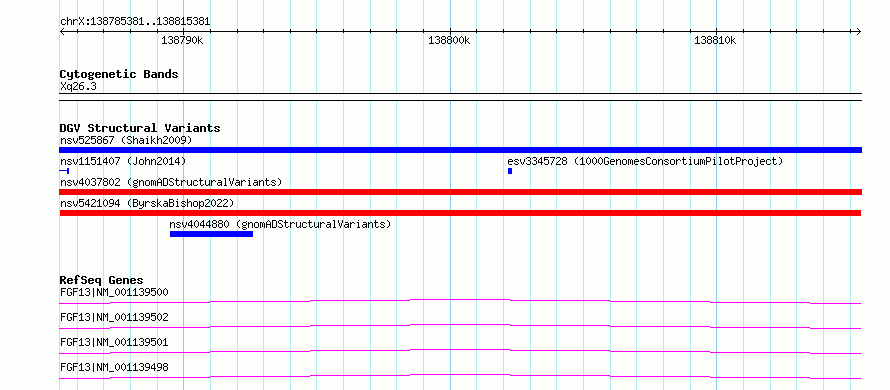The height and width of the screenshot is (390, 890).
Task: Click the 138800k ruler label
Action: click(x=450, y=40)
